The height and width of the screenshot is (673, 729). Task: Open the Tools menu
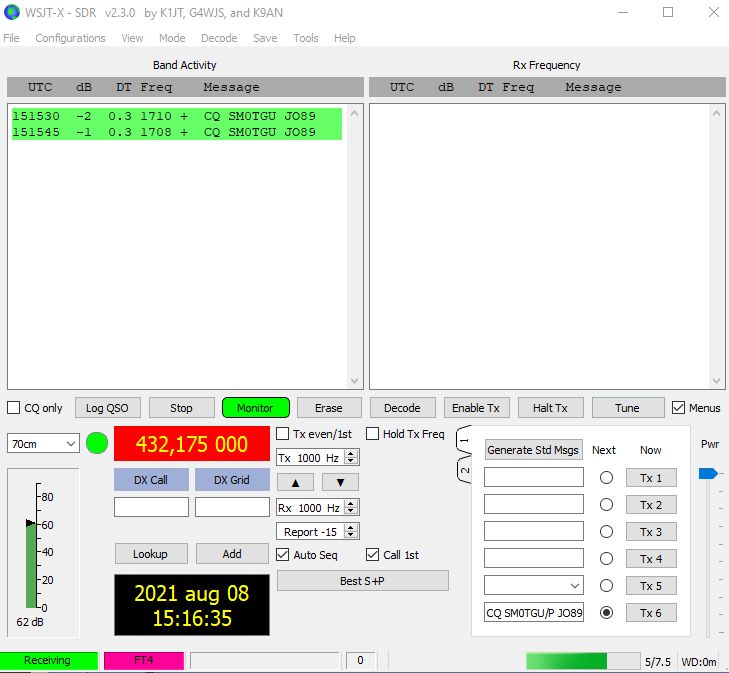click(x=305, y=38)
